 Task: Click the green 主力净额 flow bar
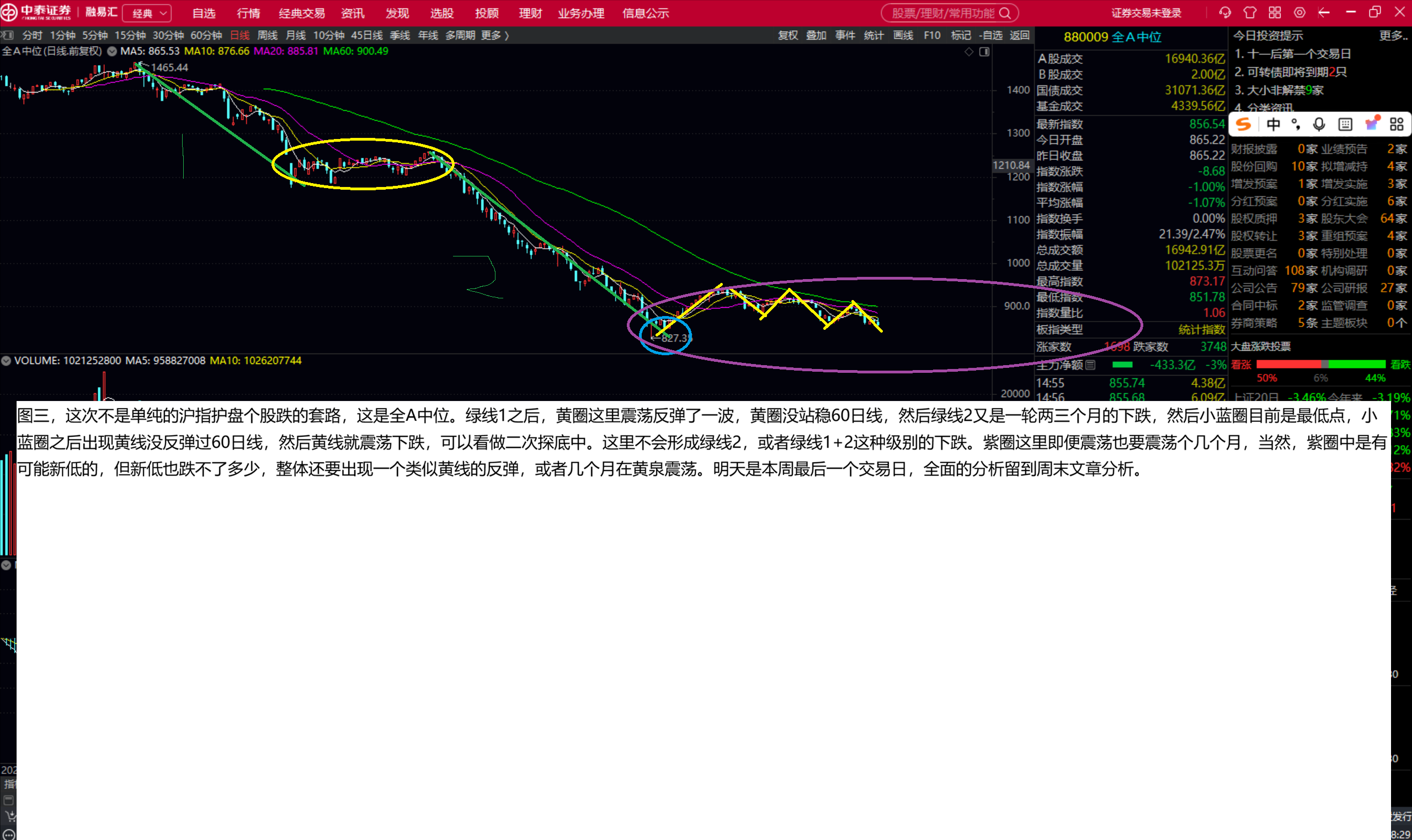click(x=1122, y=365)
